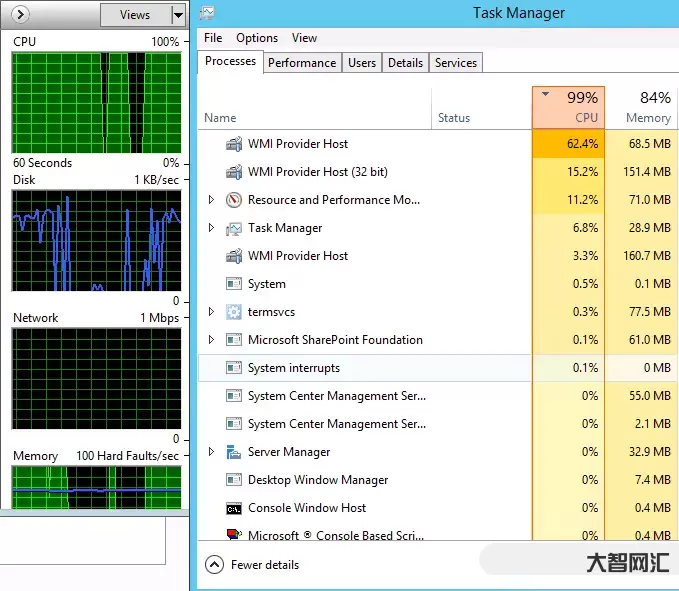Click Fewer details button
This screenshot has width=679, height=591.
(x=253, y=565)
